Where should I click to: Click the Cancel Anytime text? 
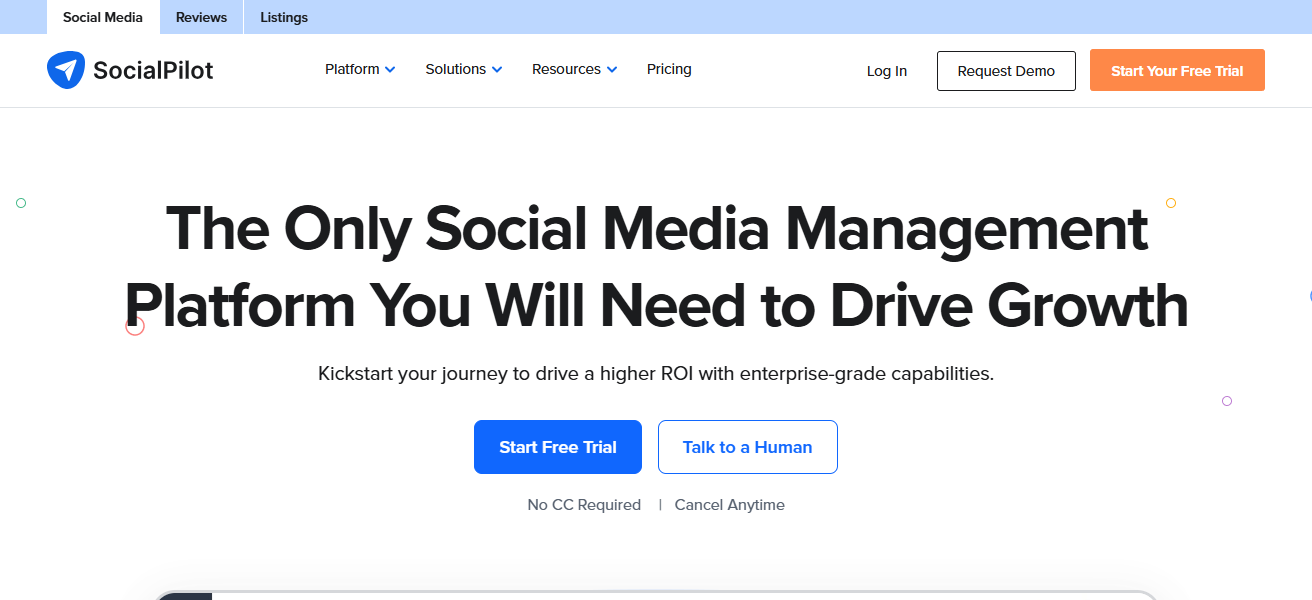pyautogui.click(x=729, y=504)
